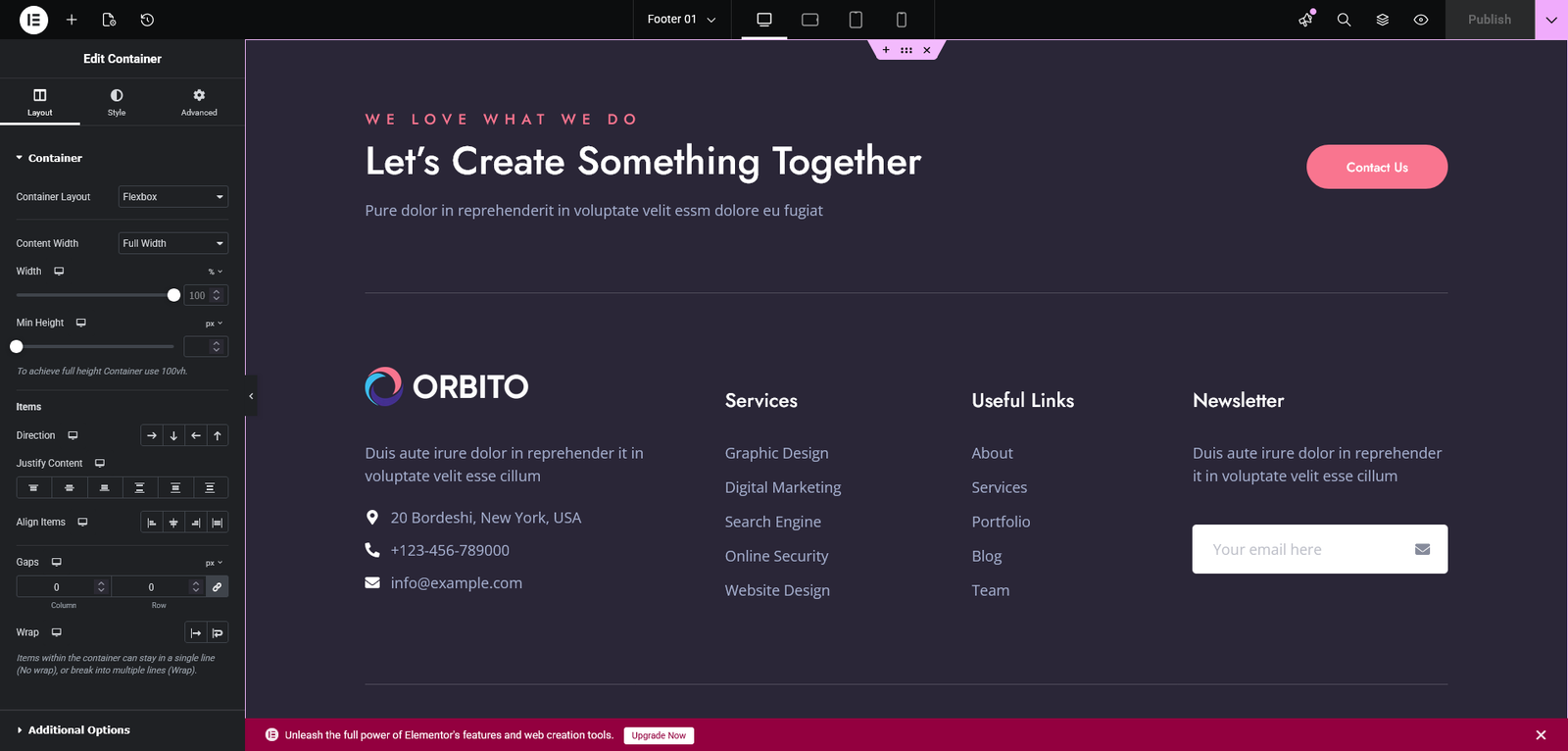Open the History clock icon
This screenshot has width=1568, height=751.
click(147, 20)
